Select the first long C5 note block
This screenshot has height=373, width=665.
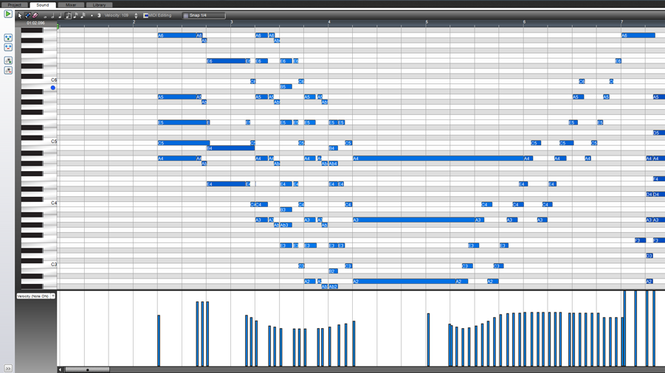tap(184, 143)
